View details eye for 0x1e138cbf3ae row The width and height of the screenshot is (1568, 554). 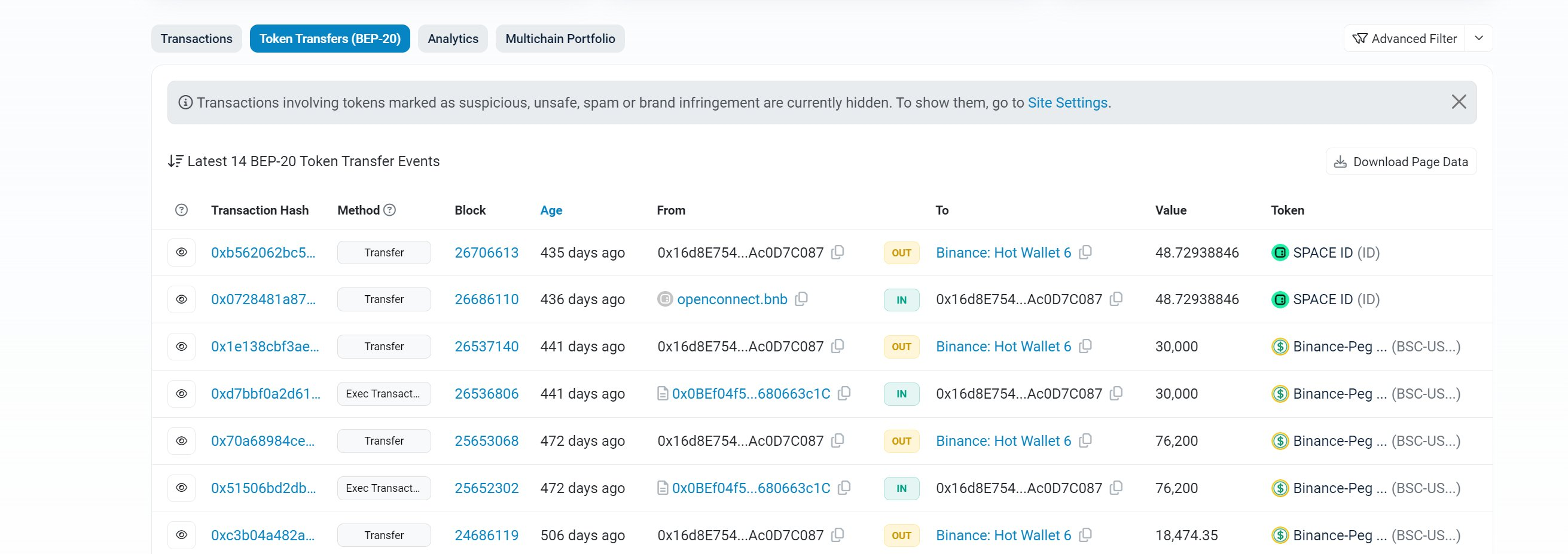[x=181, y=346]
